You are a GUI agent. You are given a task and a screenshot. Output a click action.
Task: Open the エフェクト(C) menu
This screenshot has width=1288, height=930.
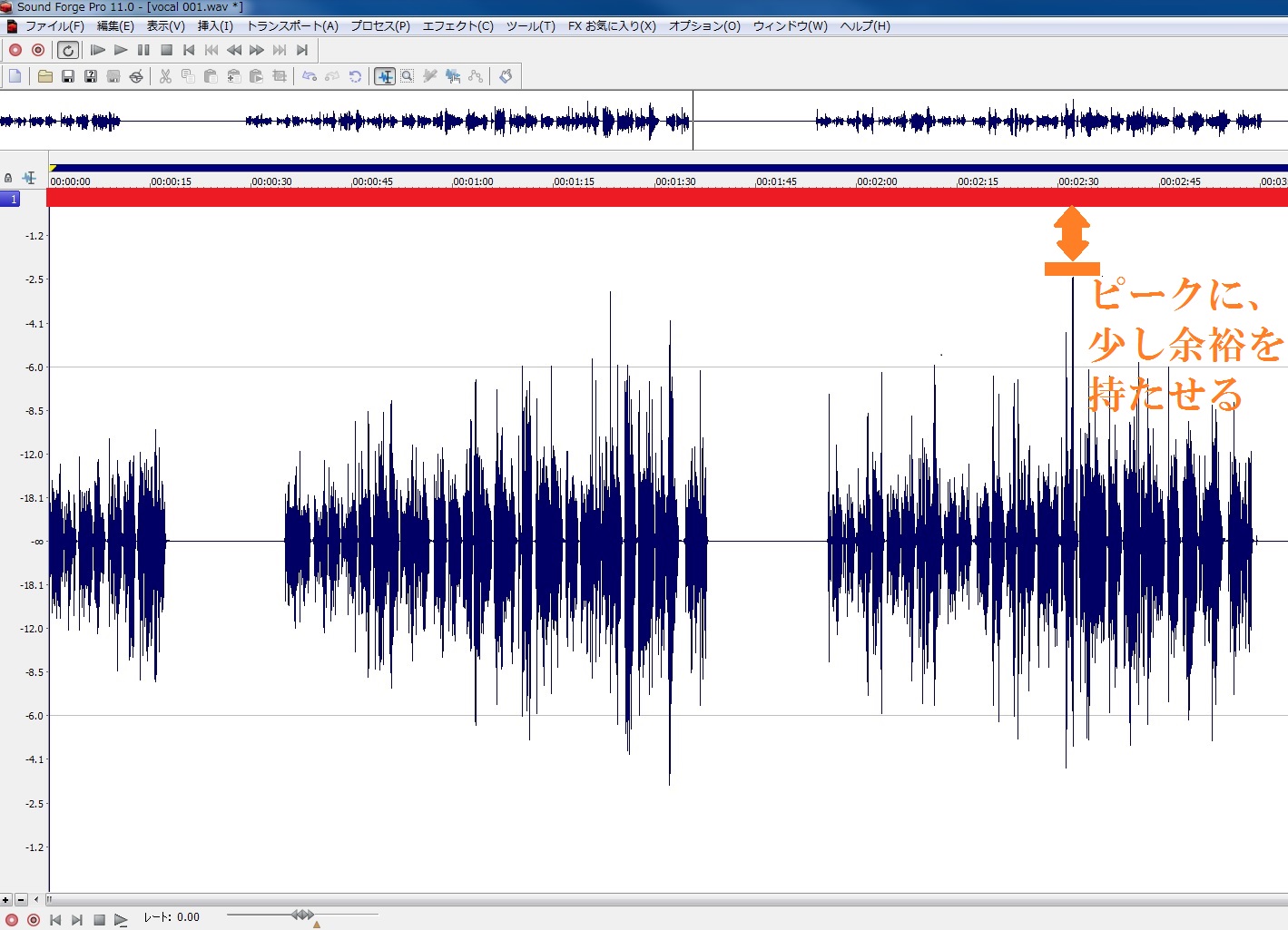(x=457, y=26)
